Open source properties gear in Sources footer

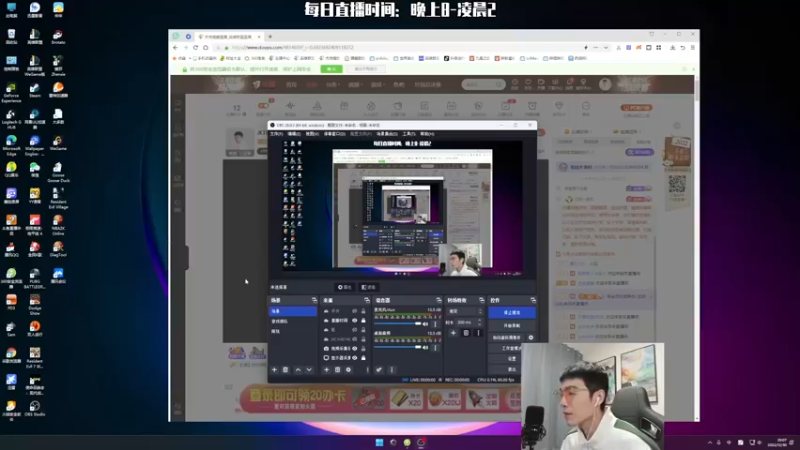(x=348, y=370)
